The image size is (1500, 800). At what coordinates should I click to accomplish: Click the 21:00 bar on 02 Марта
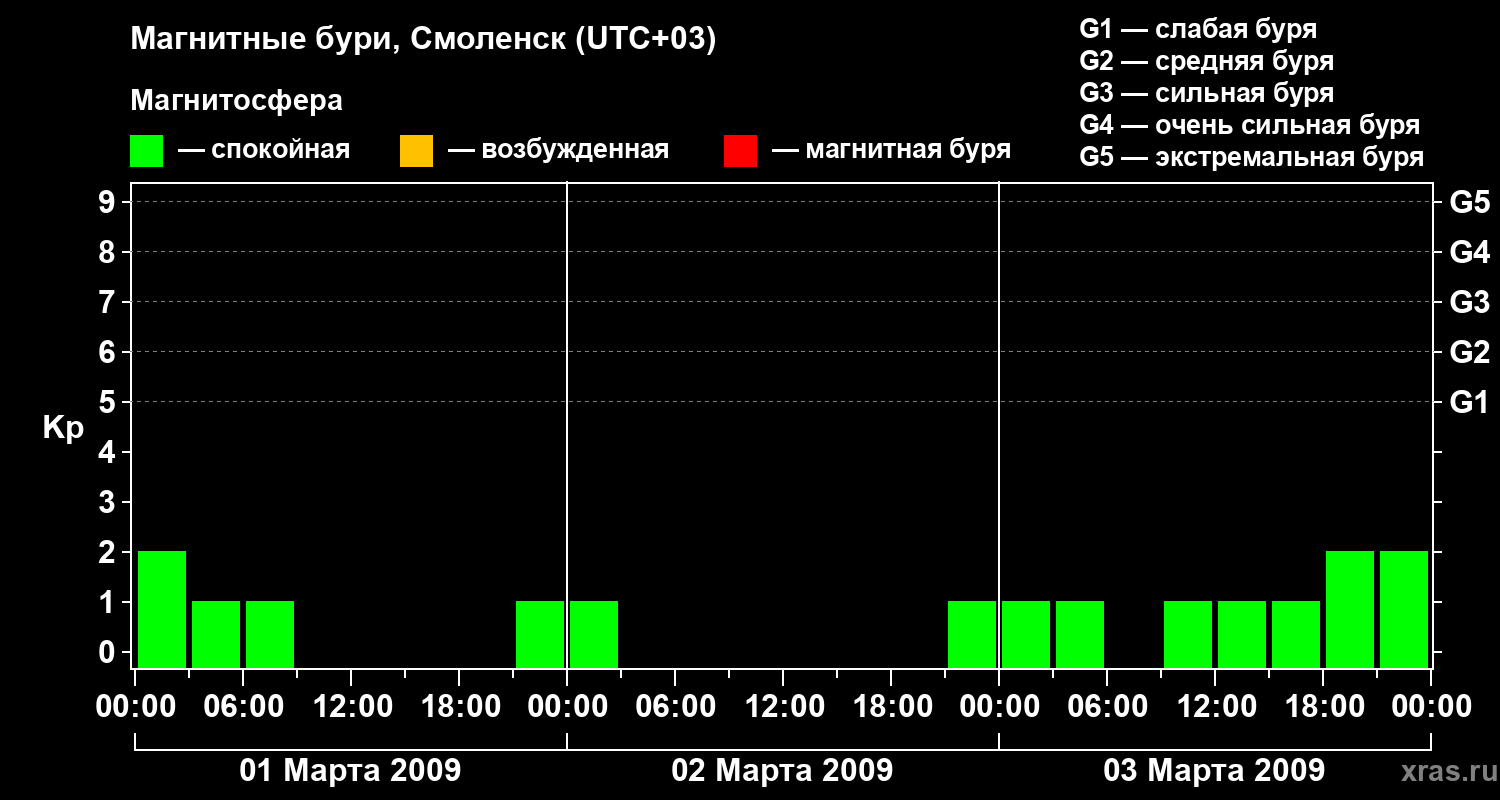click(972, 634)
